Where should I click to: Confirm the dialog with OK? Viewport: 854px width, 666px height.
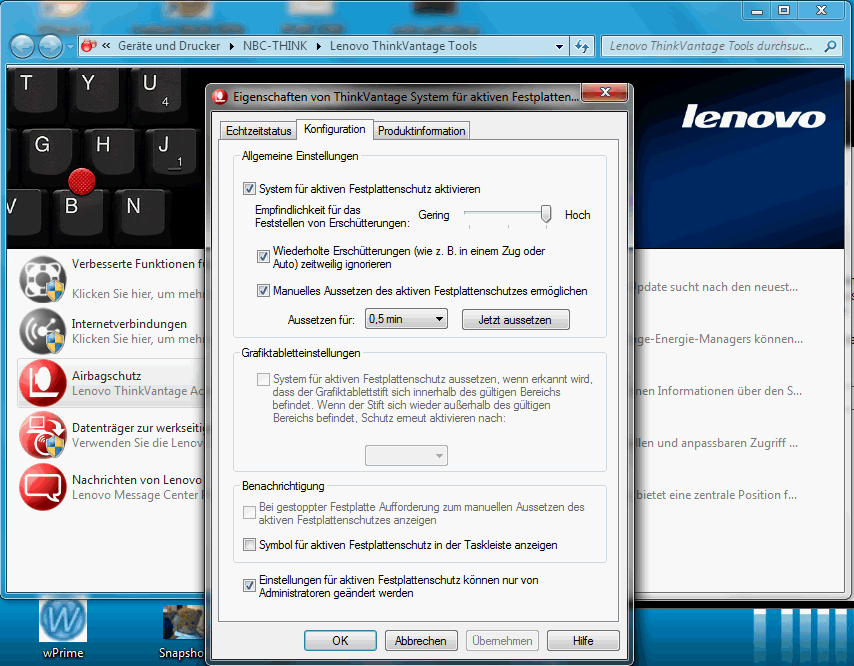pyautogui.click(x=340, y=640)
